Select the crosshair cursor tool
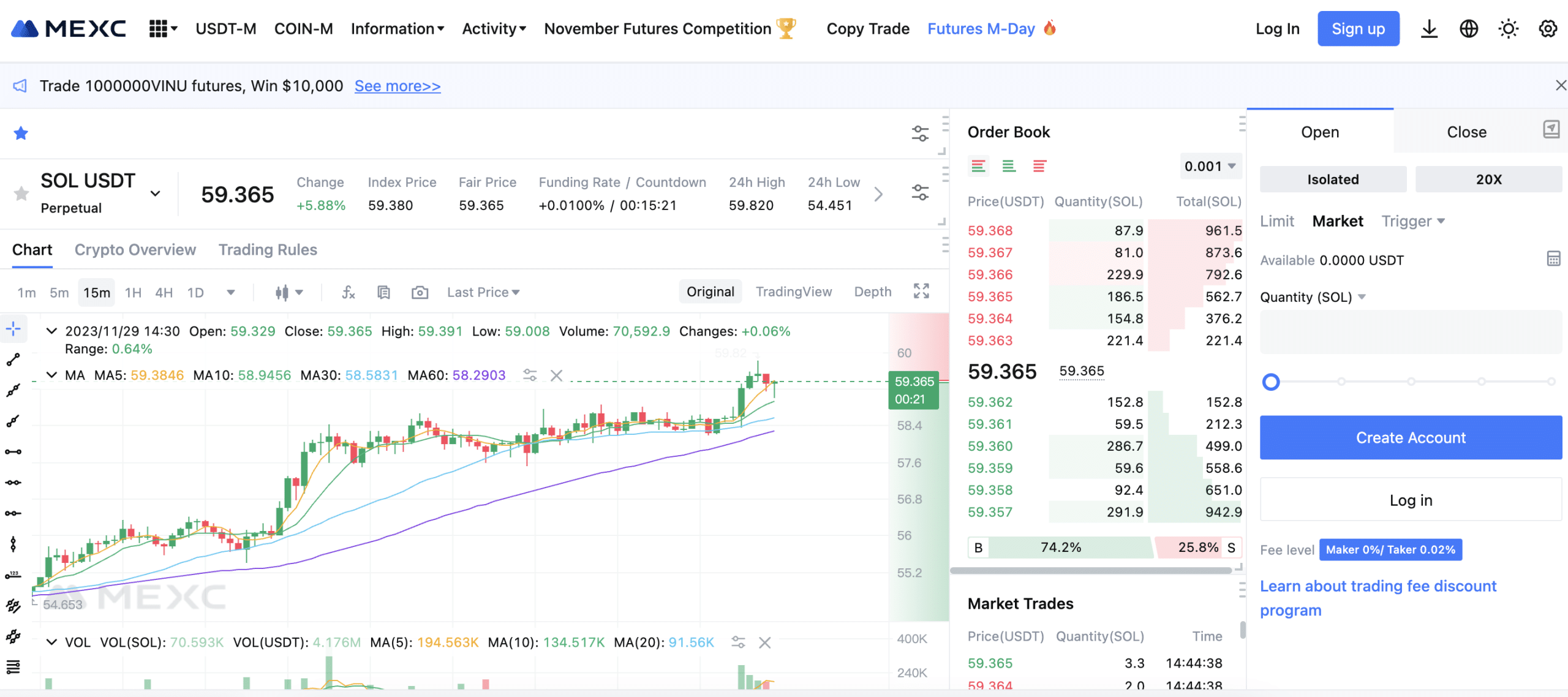Screen dimensions: 1568x697 click(x=13, y=329)
